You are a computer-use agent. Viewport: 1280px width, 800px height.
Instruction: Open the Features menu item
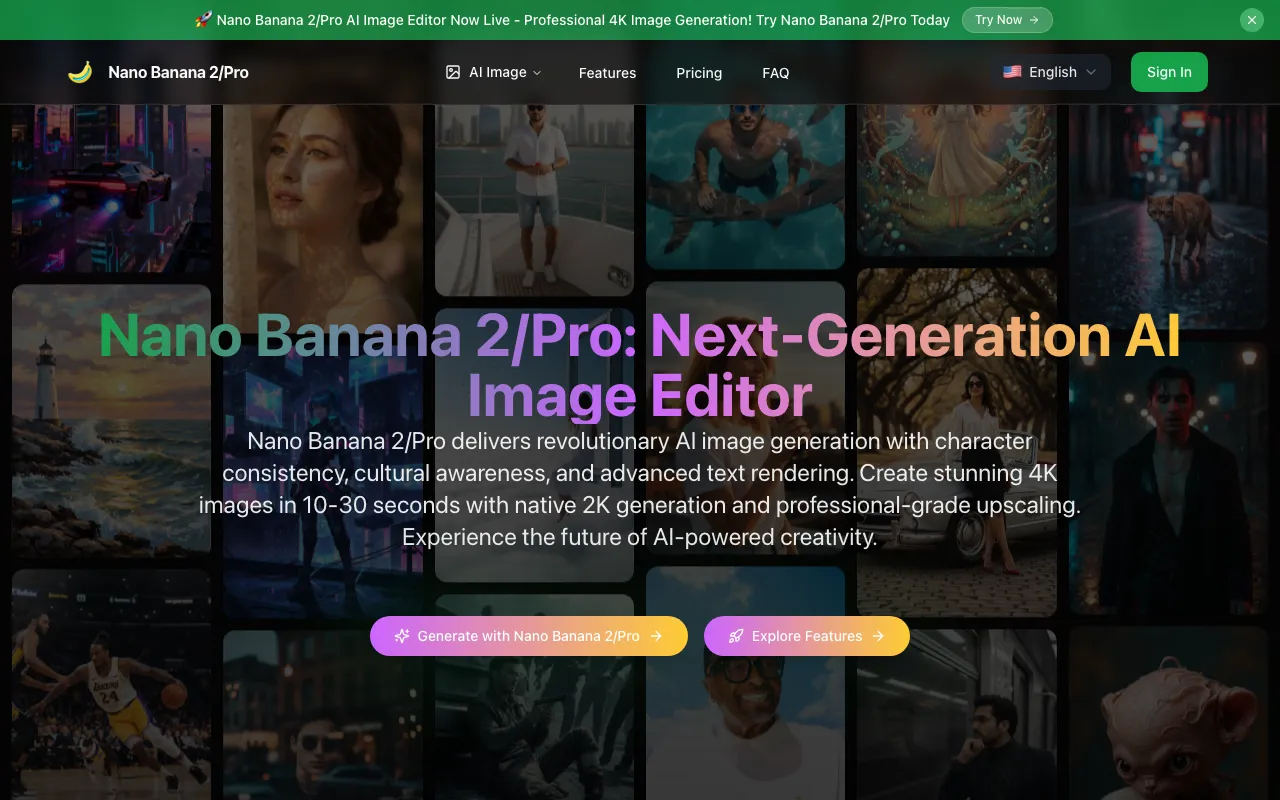point(607,73)
